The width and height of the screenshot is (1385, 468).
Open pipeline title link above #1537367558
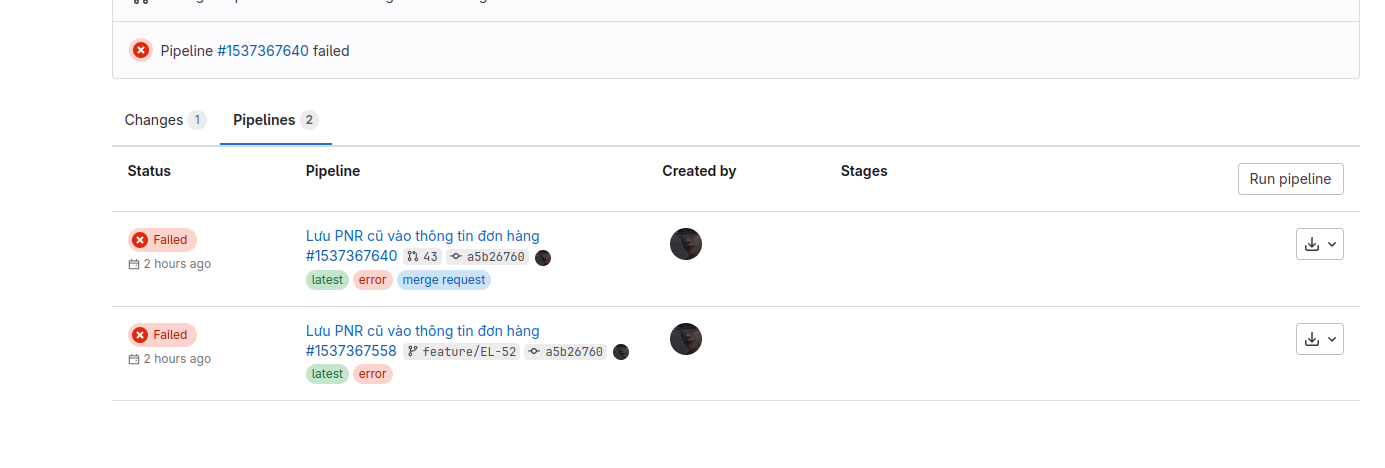(x=422, y=331)
